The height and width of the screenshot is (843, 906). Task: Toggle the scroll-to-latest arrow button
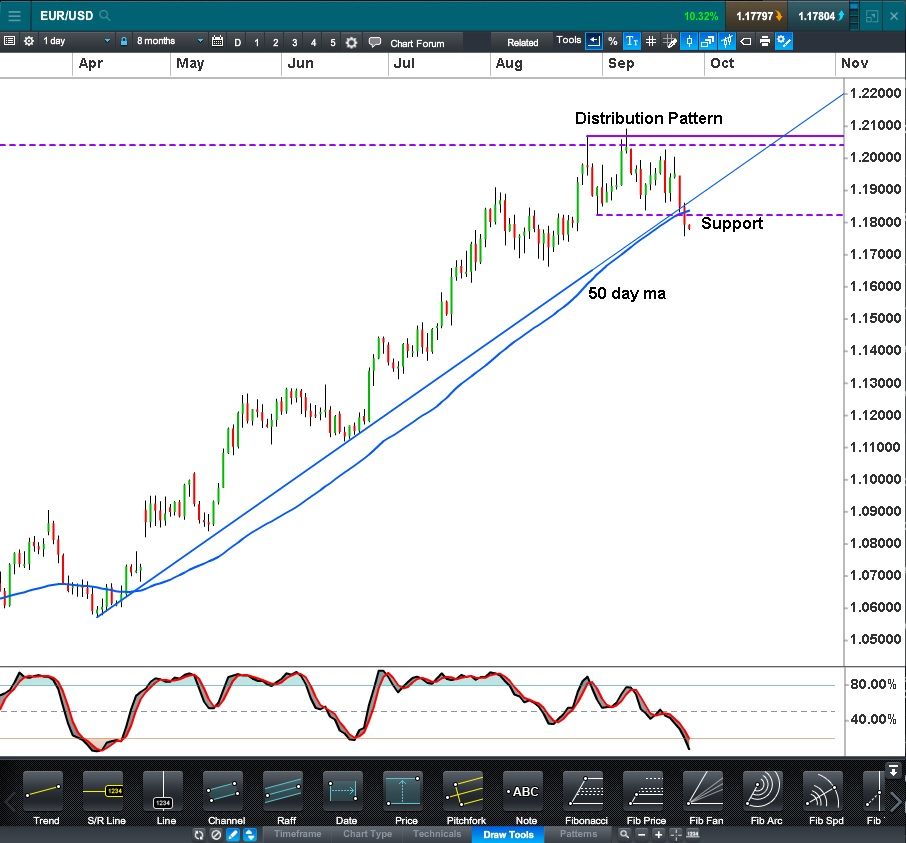[x=593, y=41]
